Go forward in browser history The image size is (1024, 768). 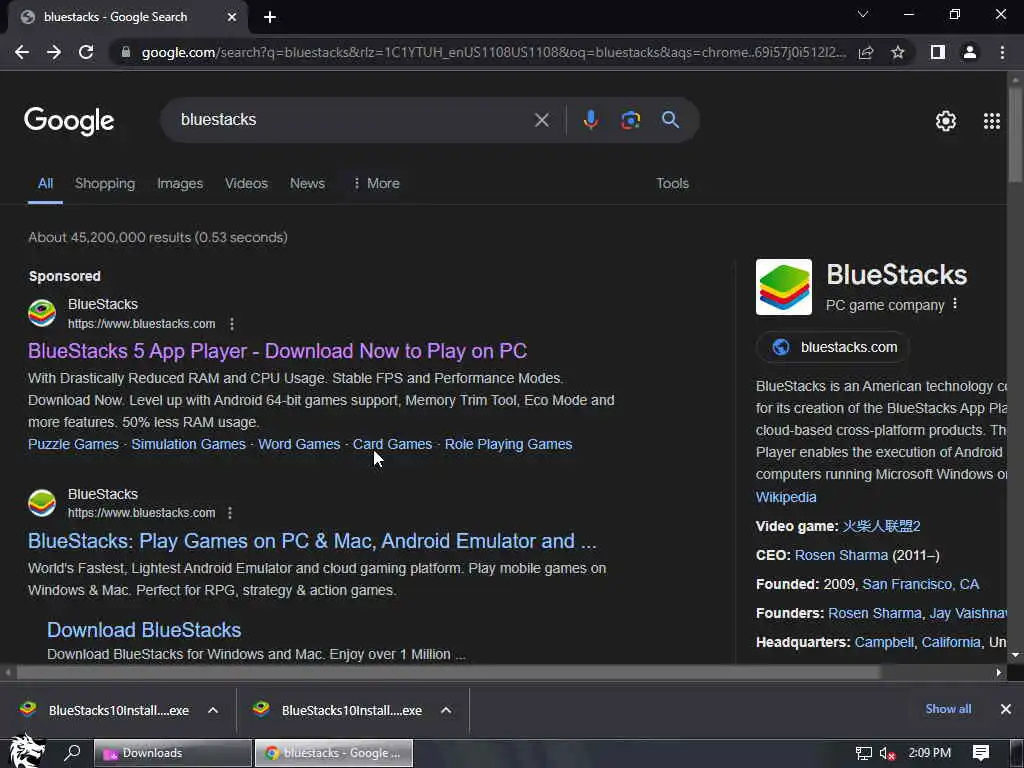click(54, 52)
